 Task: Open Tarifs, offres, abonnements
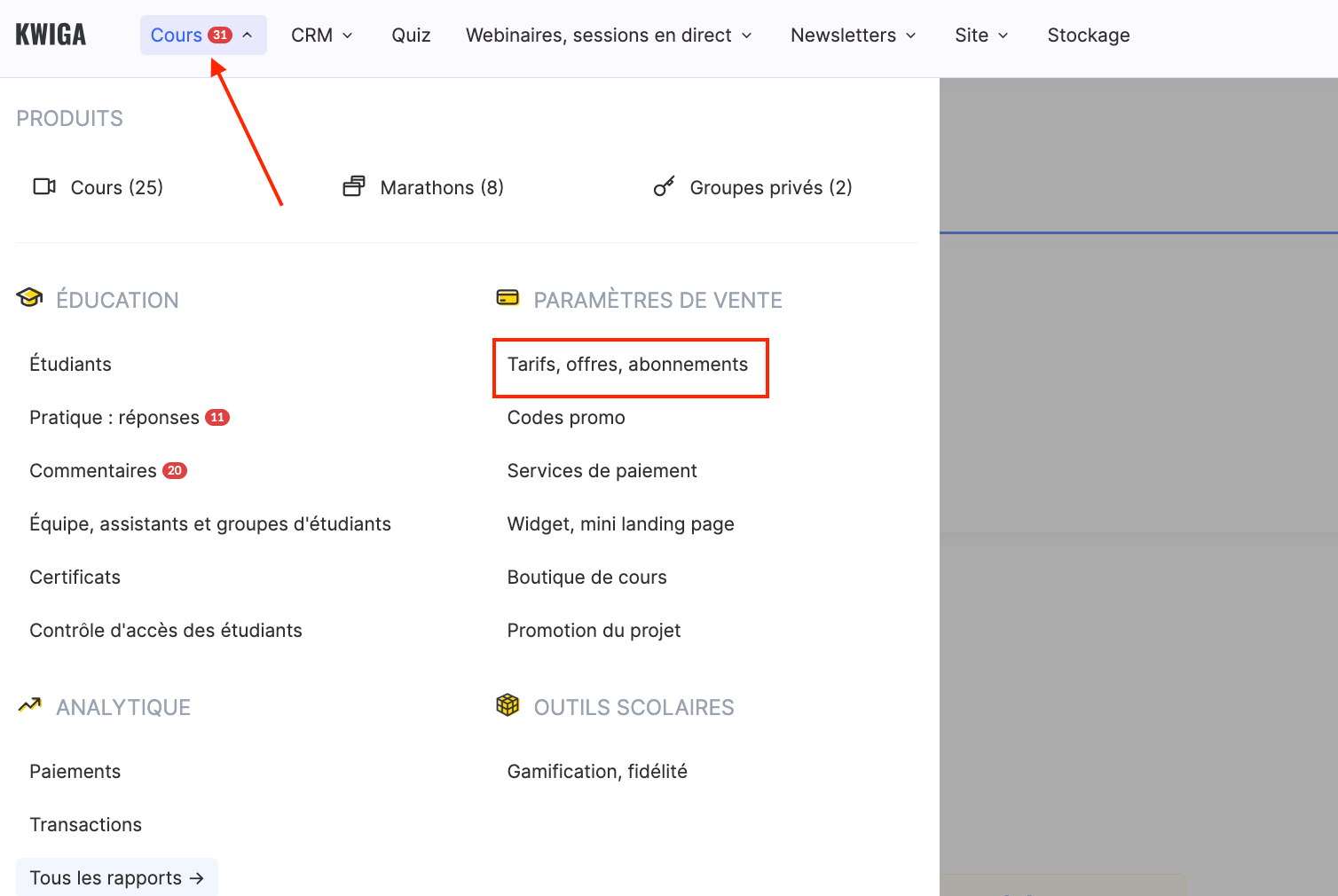click(x=627, y=365)
